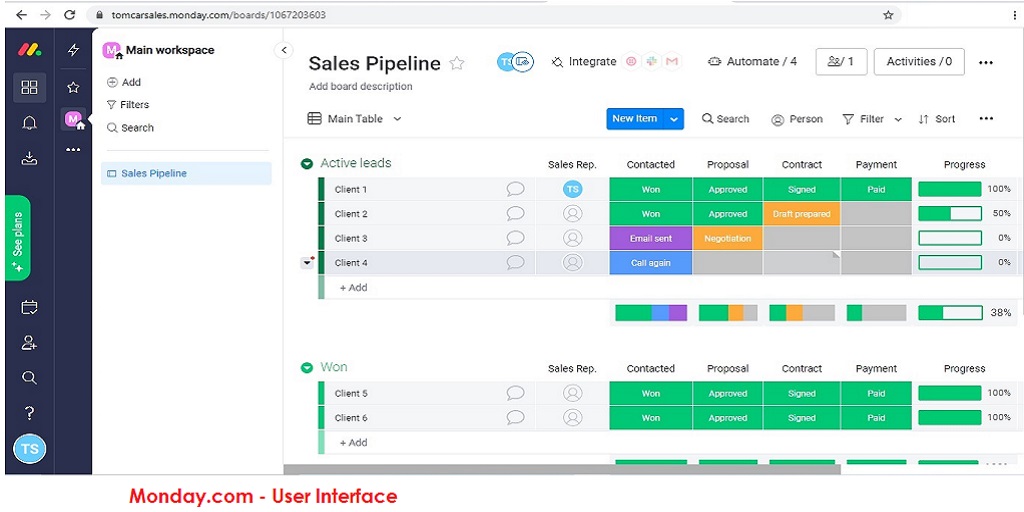Collapse the Won group
The height and width of the screenshot is (512, 1024).
tap(307, 368)
